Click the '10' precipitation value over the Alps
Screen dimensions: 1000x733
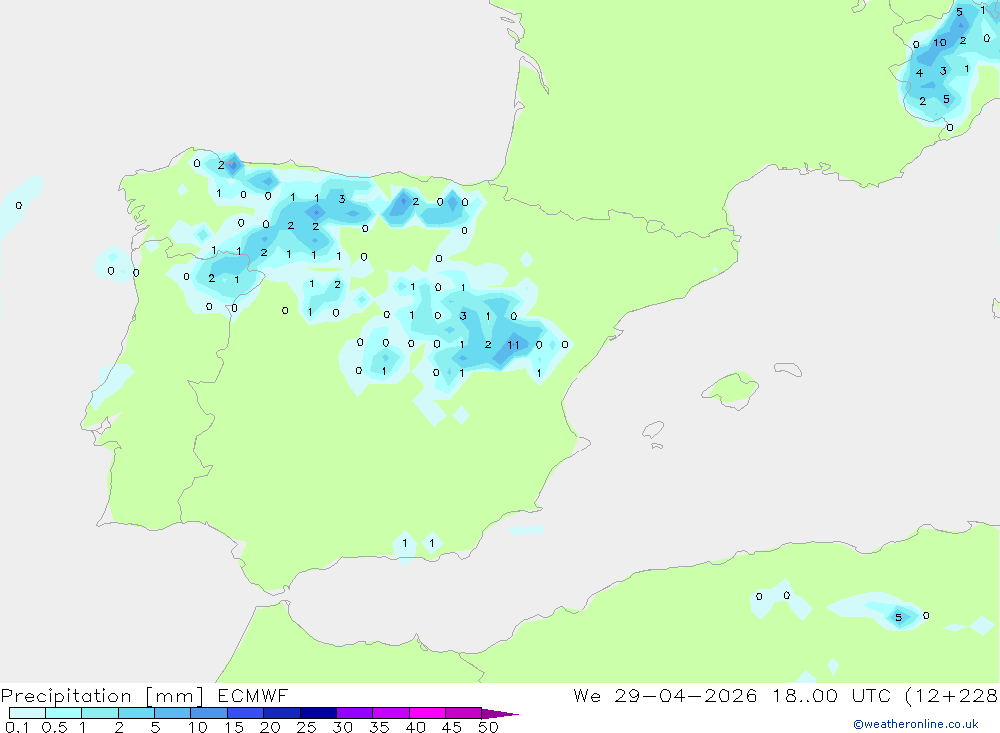[940, 43]
